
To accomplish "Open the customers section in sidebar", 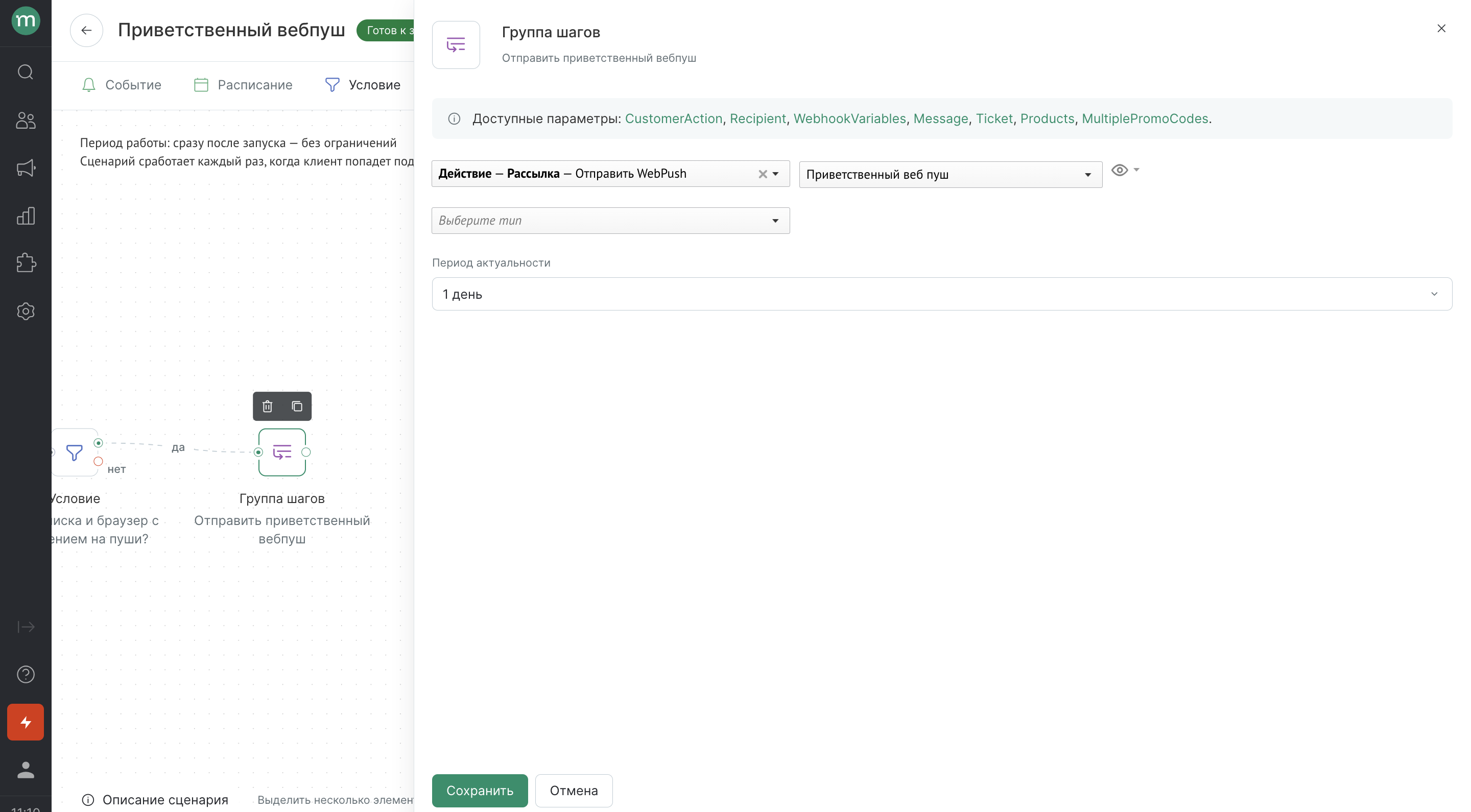I will coord(26,120).
